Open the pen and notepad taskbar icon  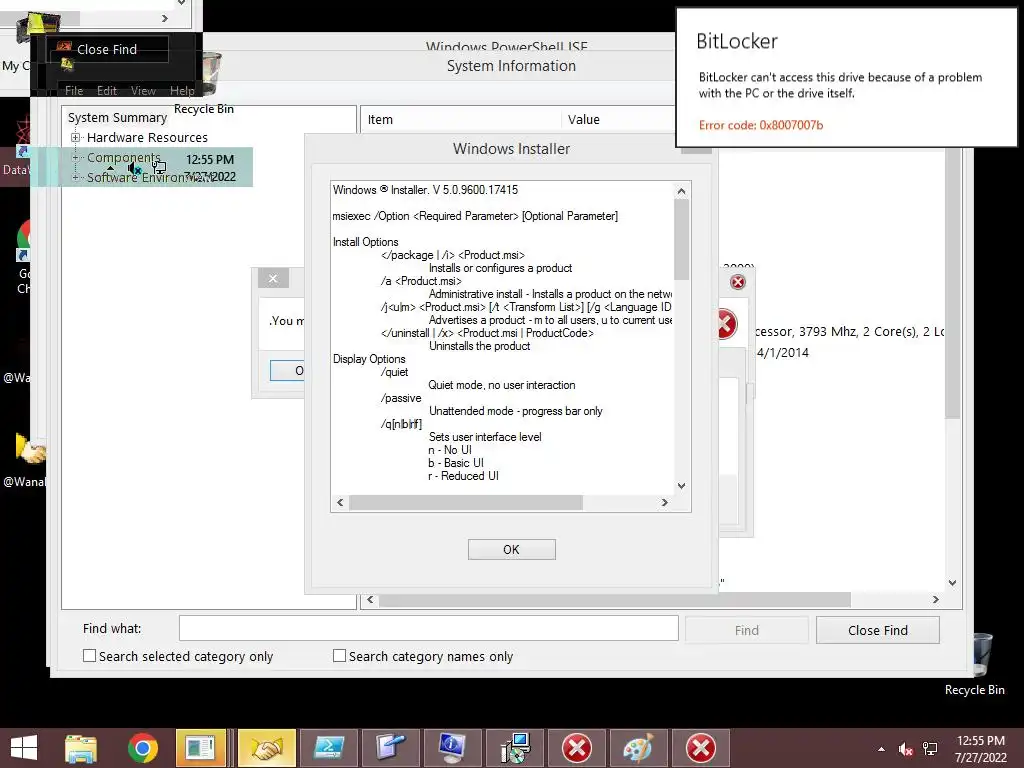point(390,748)
